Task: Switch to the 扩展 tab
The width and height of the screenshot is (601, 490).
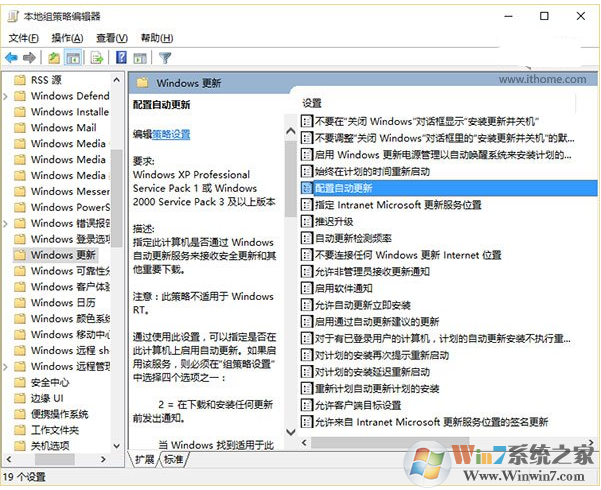Action: (144, 459)
